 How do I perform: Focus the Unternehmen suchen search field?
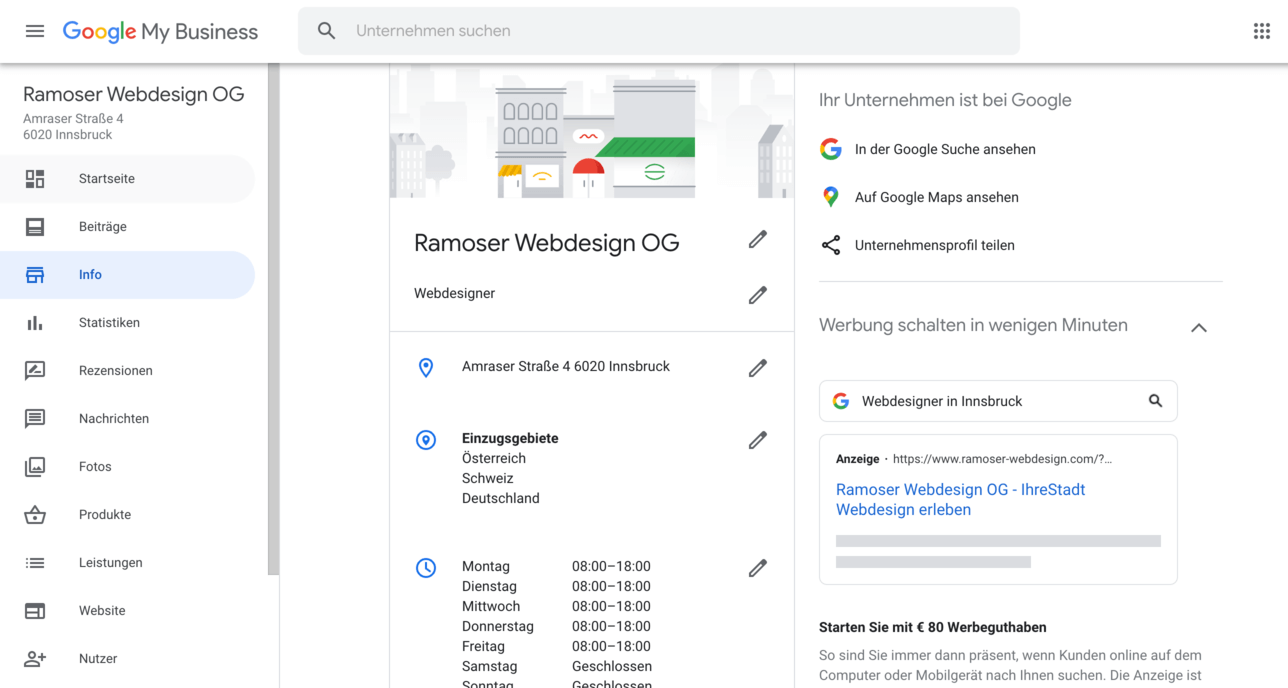coord(659,31)
